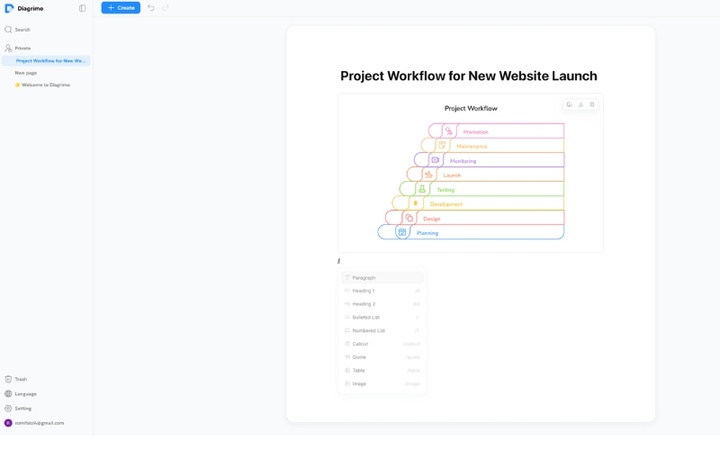Click the Promotion label in diagram
This screenshot has height=450, width=720.
coord(476,132)
